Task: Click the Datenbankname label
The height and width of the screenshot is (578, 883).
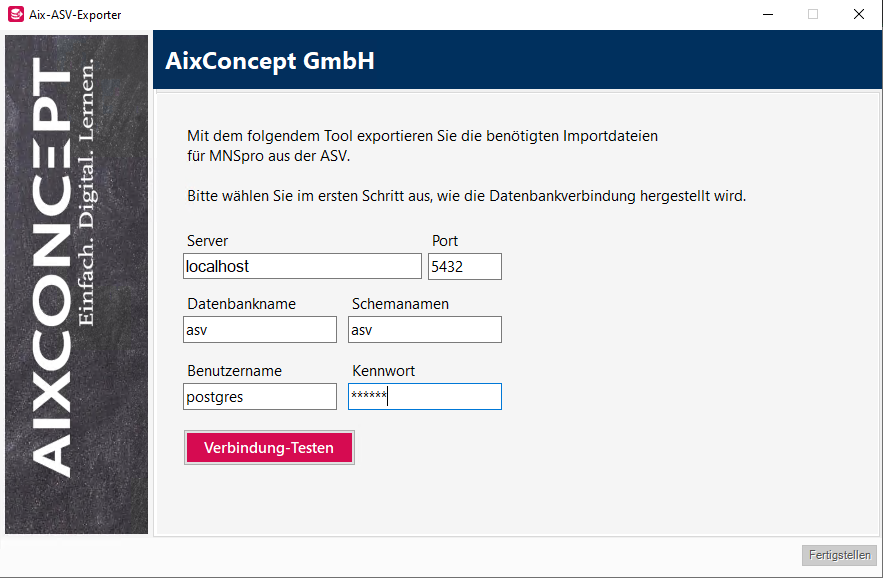Action: [242, 304]
